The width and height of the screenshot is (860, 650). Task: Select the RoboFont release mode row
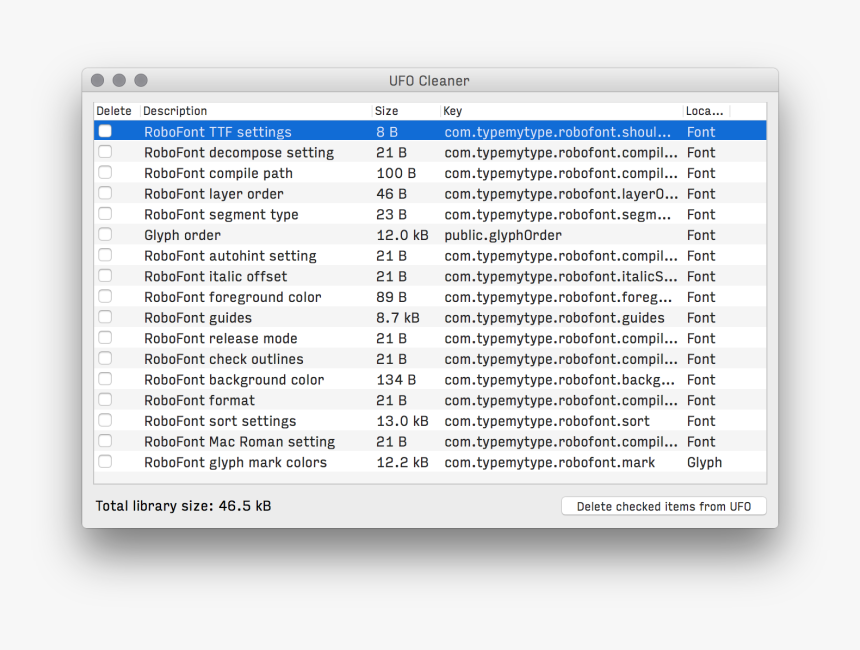tap(430, 338)
